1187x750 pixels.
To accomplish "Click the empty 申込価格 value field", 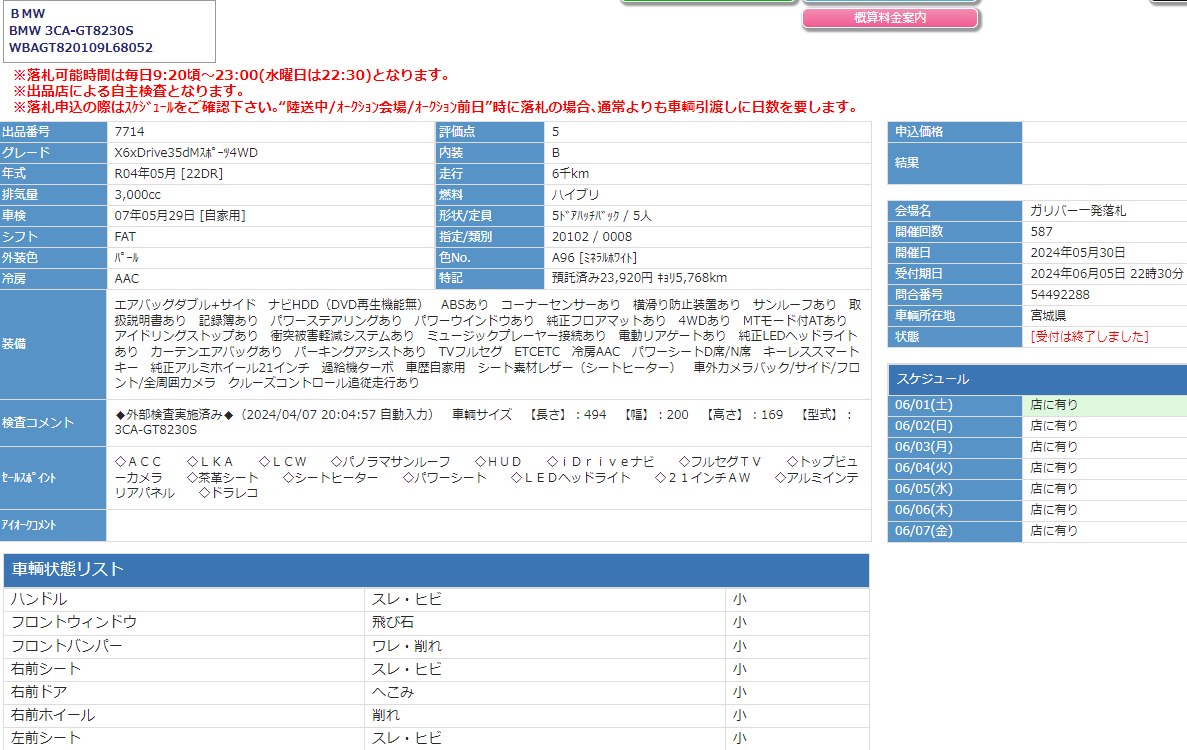I will 1103,132.
